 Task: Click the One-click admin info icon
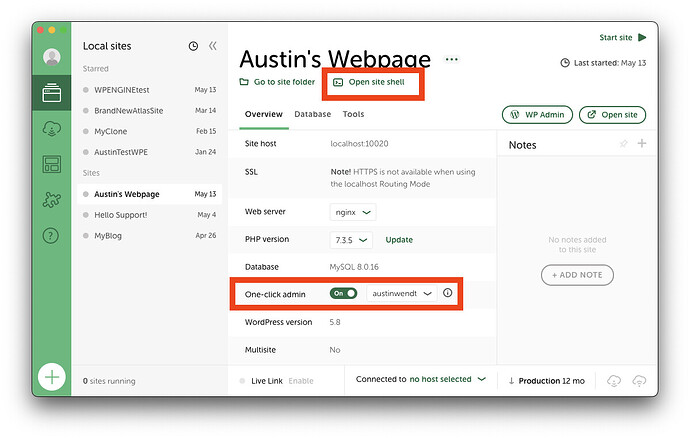[x=448, y=293]
